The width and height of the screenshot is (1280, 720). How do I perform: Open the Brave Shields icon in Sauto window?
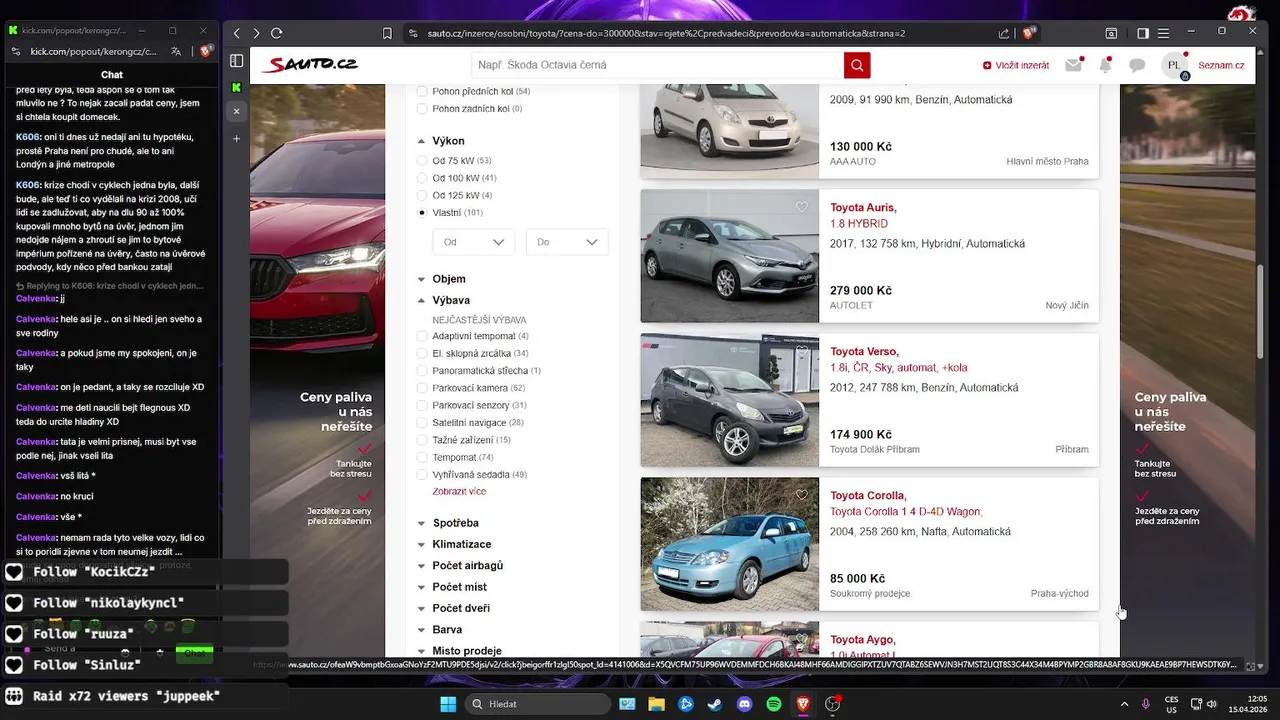(1028, 33)
